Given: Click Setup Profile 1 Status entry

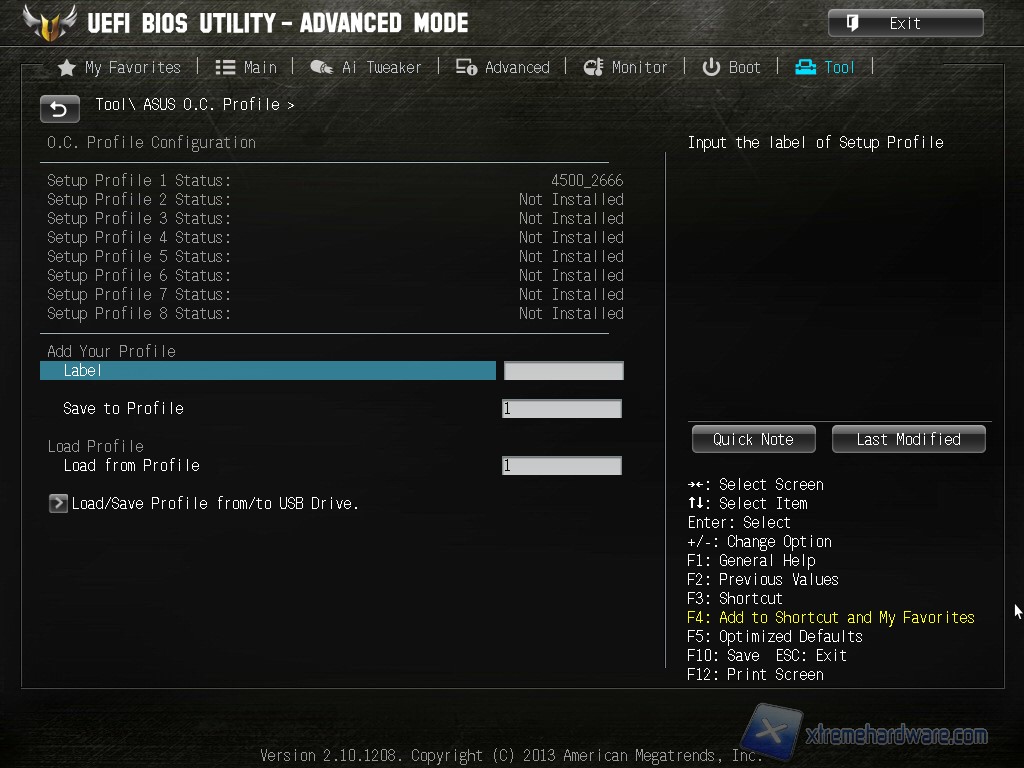Looking at the screenshot, I should 335,180.
